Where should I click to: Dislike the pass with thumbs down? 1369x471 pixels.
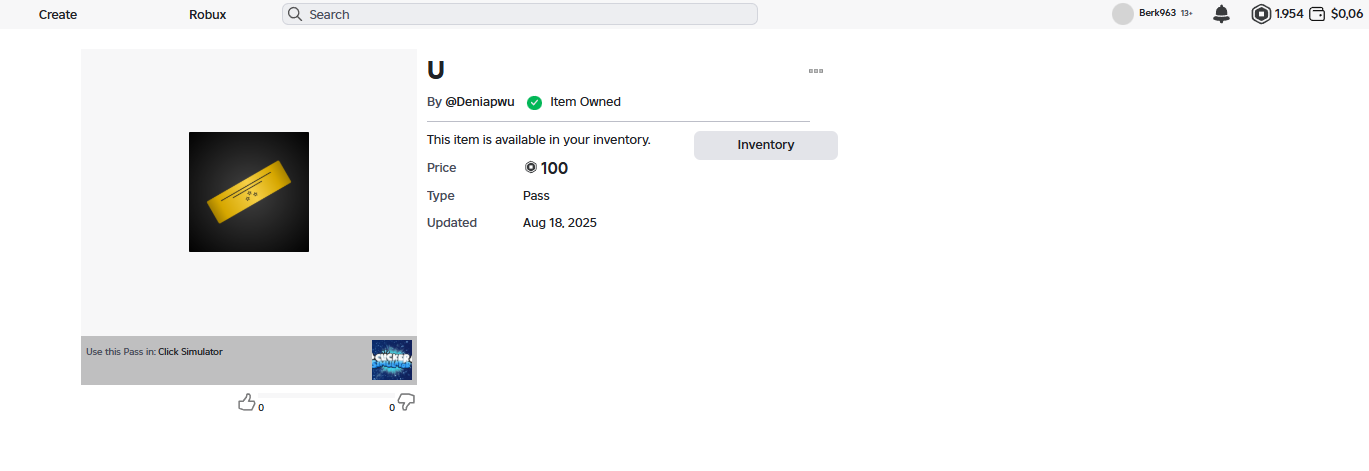[x=406, y=402]
